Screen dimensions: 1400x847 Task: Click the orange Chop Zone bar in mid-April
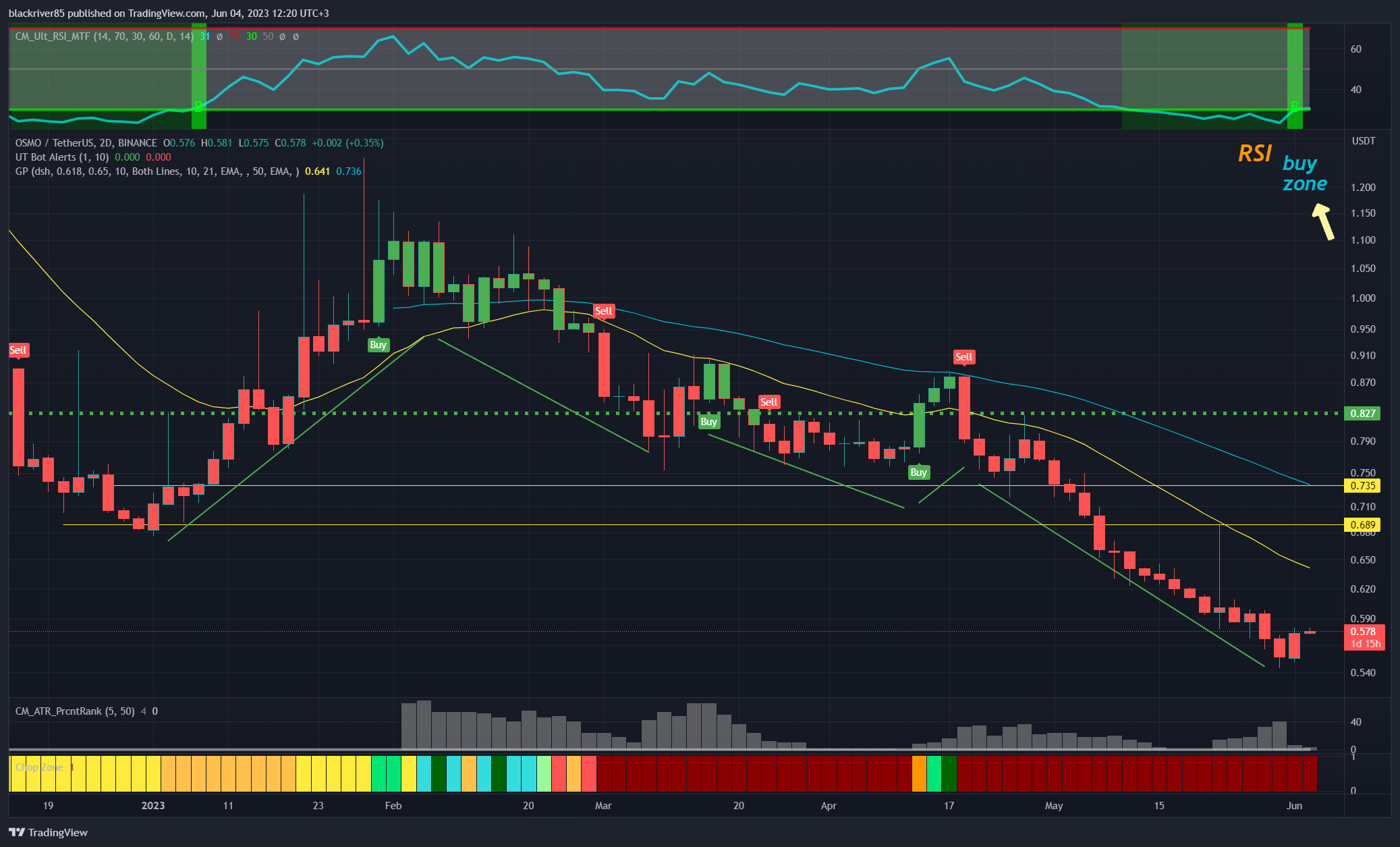coord(918,773)
